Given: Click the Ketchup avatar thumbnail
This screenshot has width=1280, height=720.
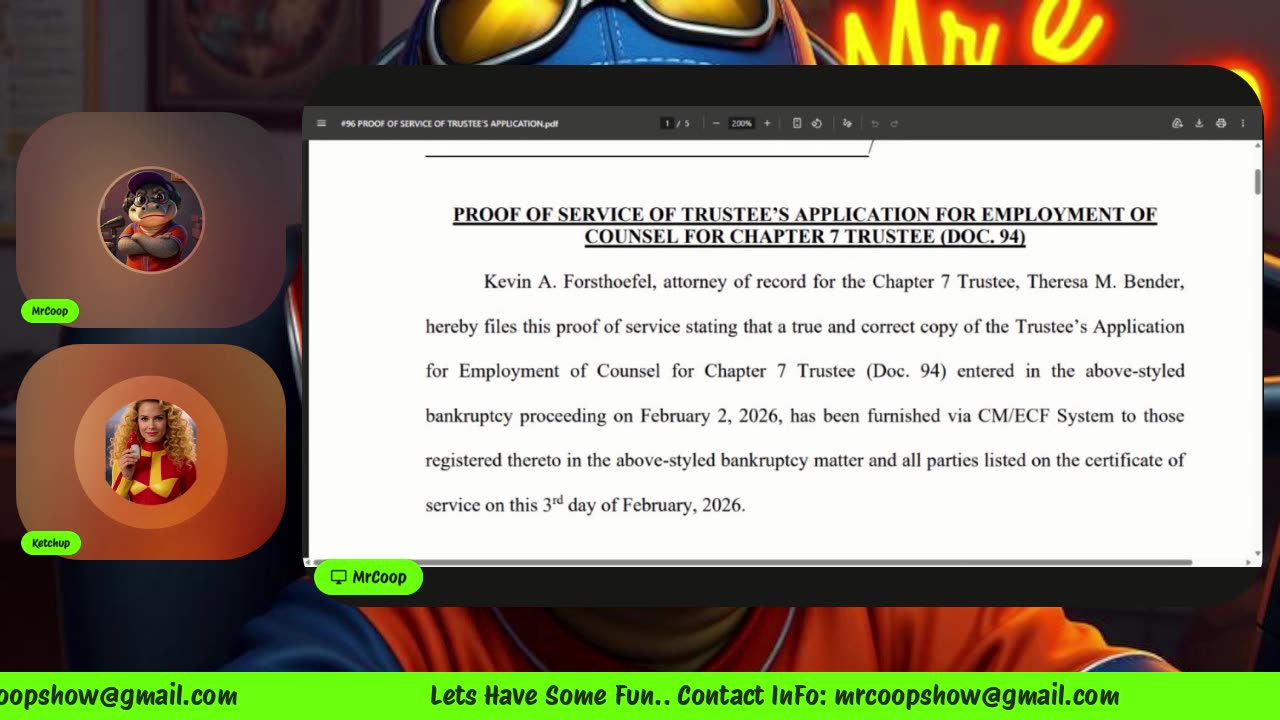Looking at the screenshot, I should 151,452.
